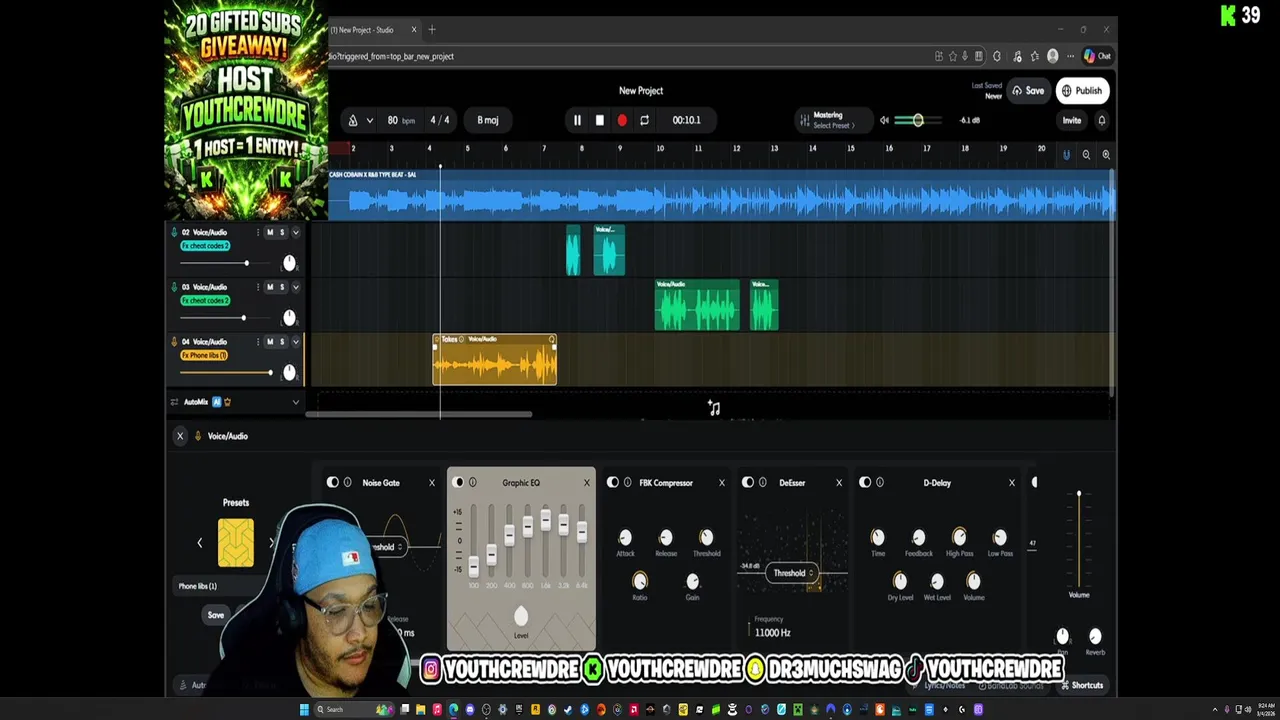Adjust the track Reverb knob
This screenshot has height=720, width=1280.
1095,636
